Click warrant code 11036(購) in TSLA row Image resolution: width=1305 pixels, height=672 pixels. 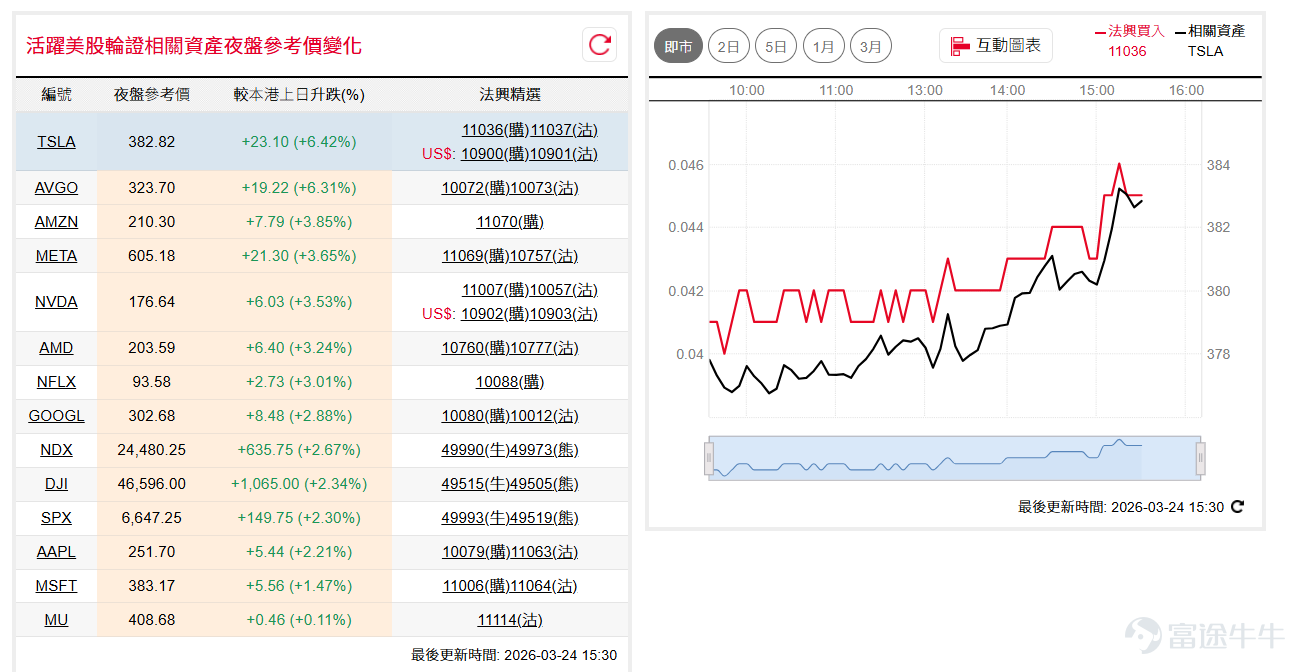[495, 130]
